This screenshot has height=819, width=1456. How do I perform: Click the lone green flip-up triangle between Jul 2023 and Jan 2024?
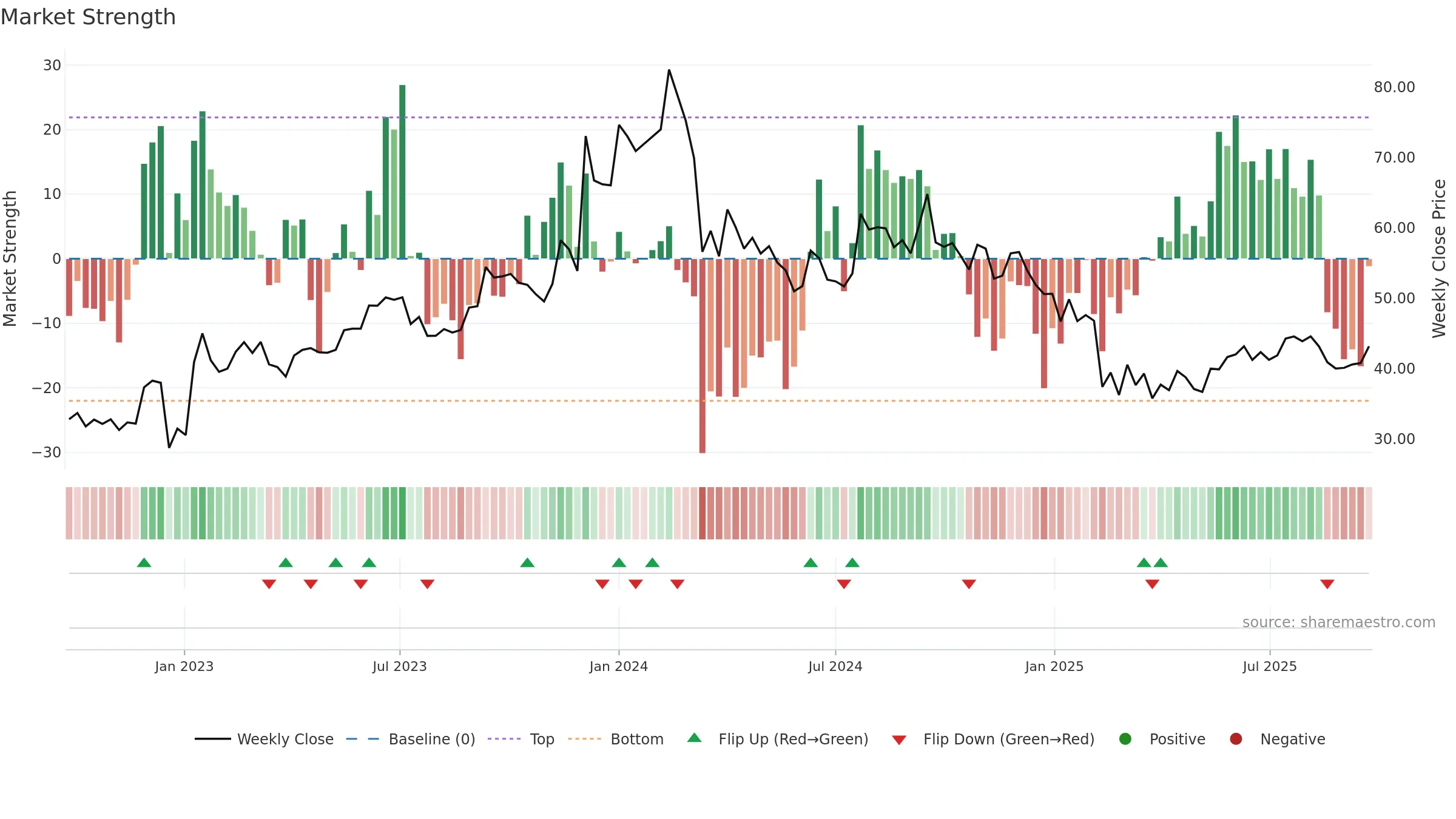[527, 562]
